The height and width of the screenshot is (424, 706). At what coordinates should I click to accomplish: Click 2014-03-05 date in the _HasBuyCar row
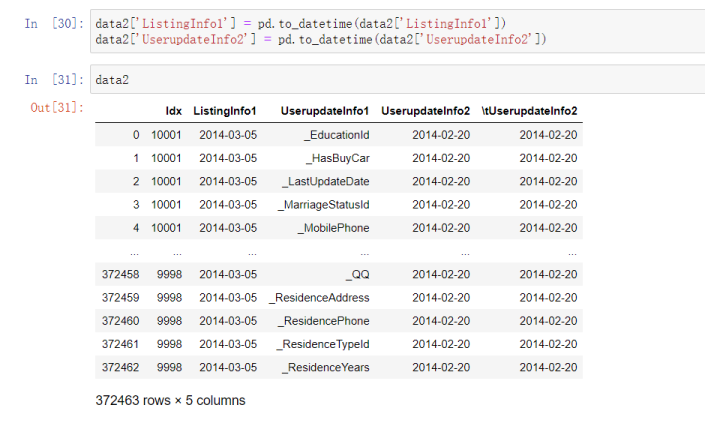click(228, 158)
